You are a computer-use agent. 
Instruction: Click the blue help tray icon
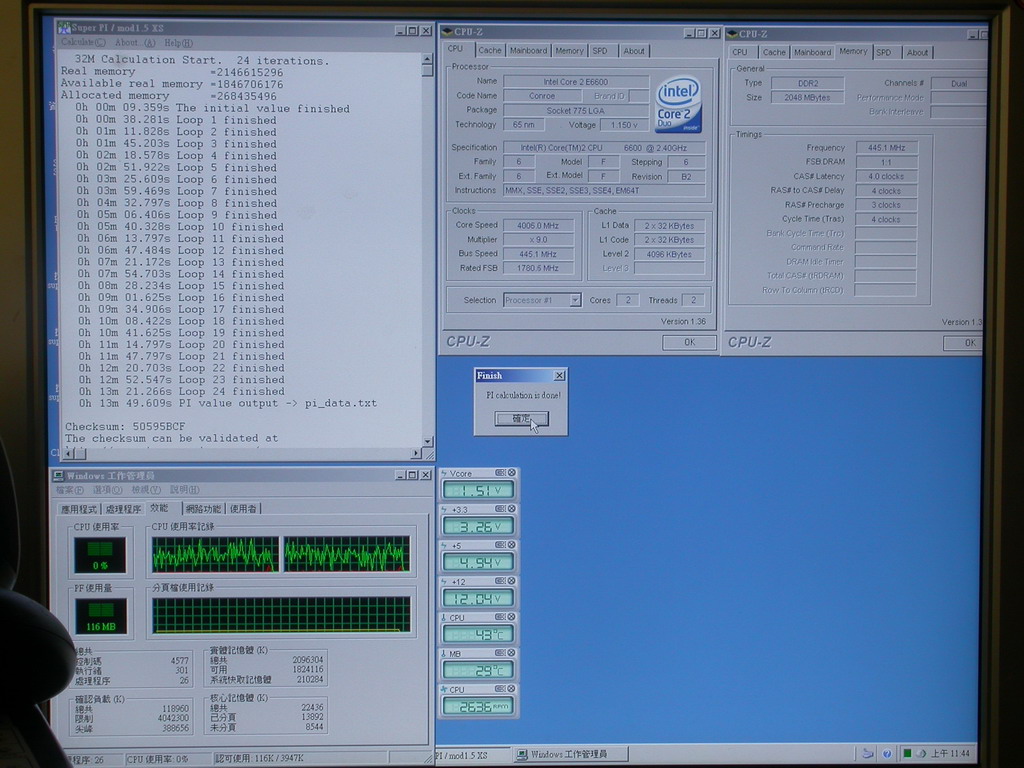coord(886,753)
